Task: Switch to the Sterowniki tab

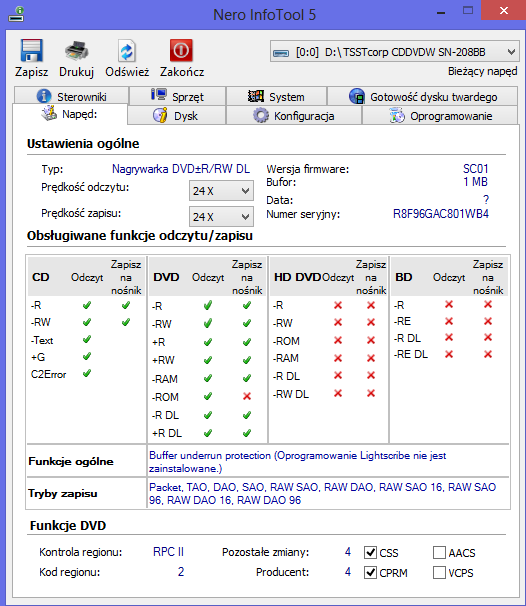Action: 71,96
